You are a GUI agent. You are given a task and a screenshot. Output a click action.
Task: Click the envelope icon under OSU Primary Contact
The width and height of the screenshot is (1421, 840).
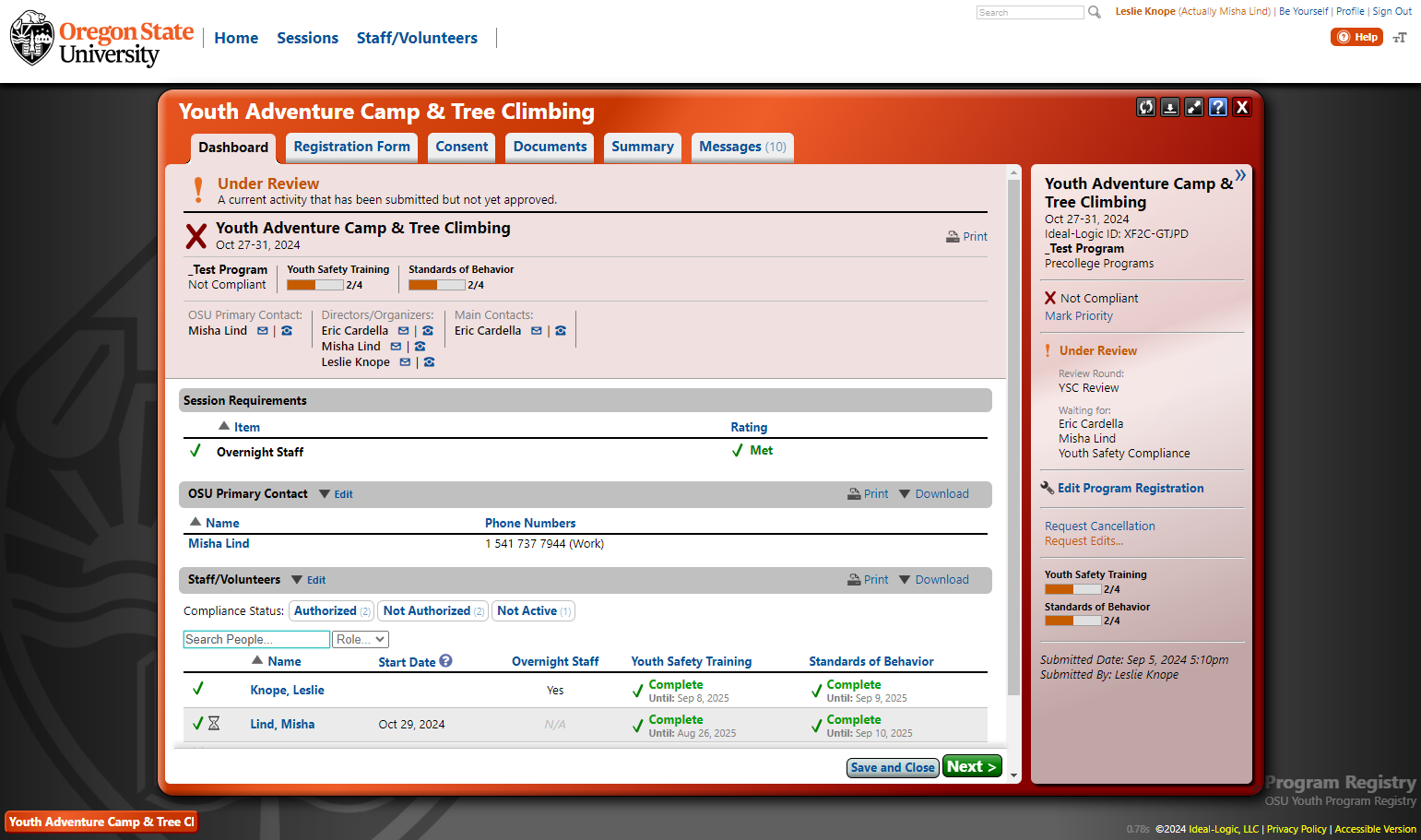pyautogui.click(x=263, y=331)
